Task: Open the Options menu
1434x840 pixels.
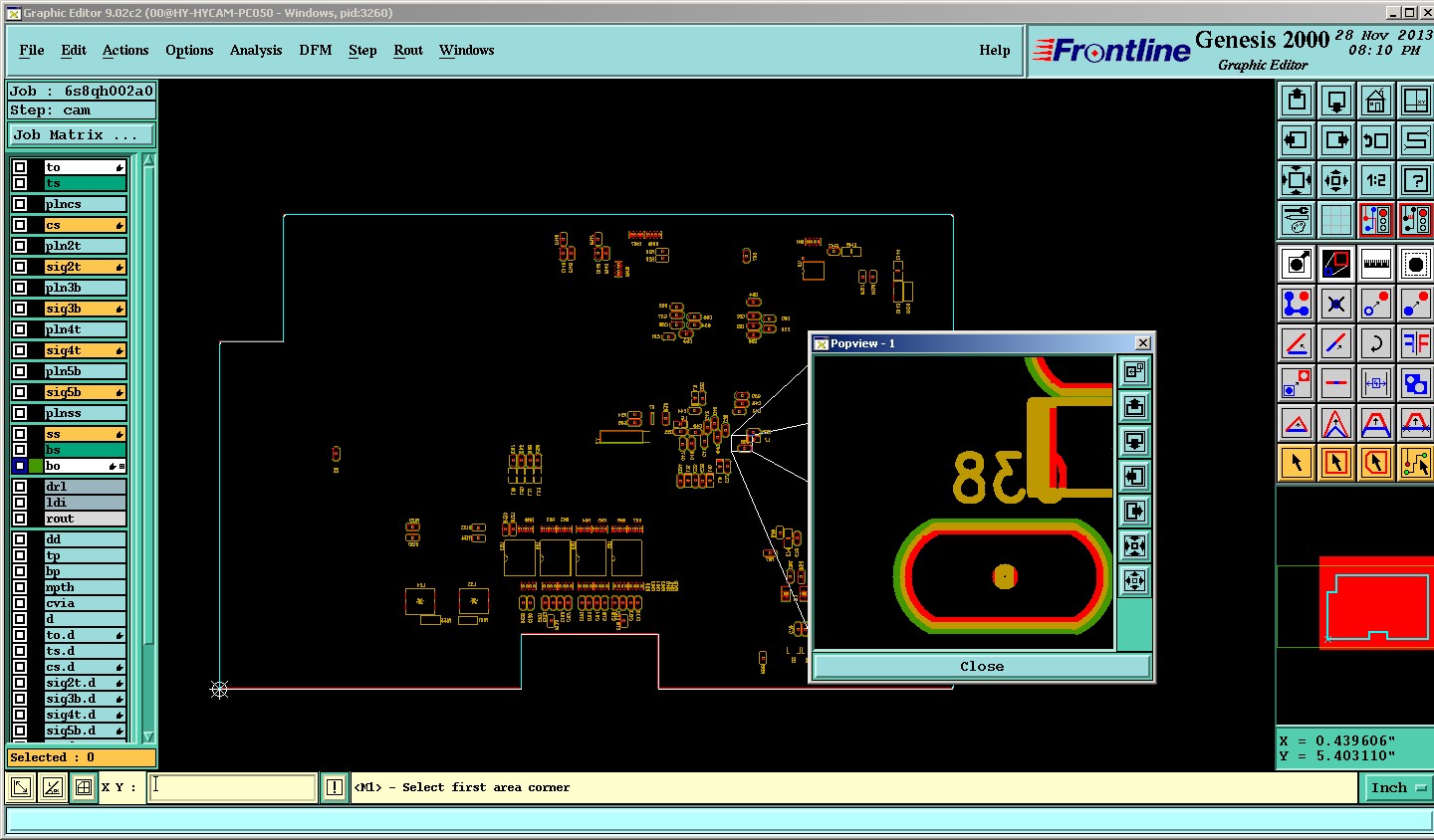Action: (x=189, y=50)
